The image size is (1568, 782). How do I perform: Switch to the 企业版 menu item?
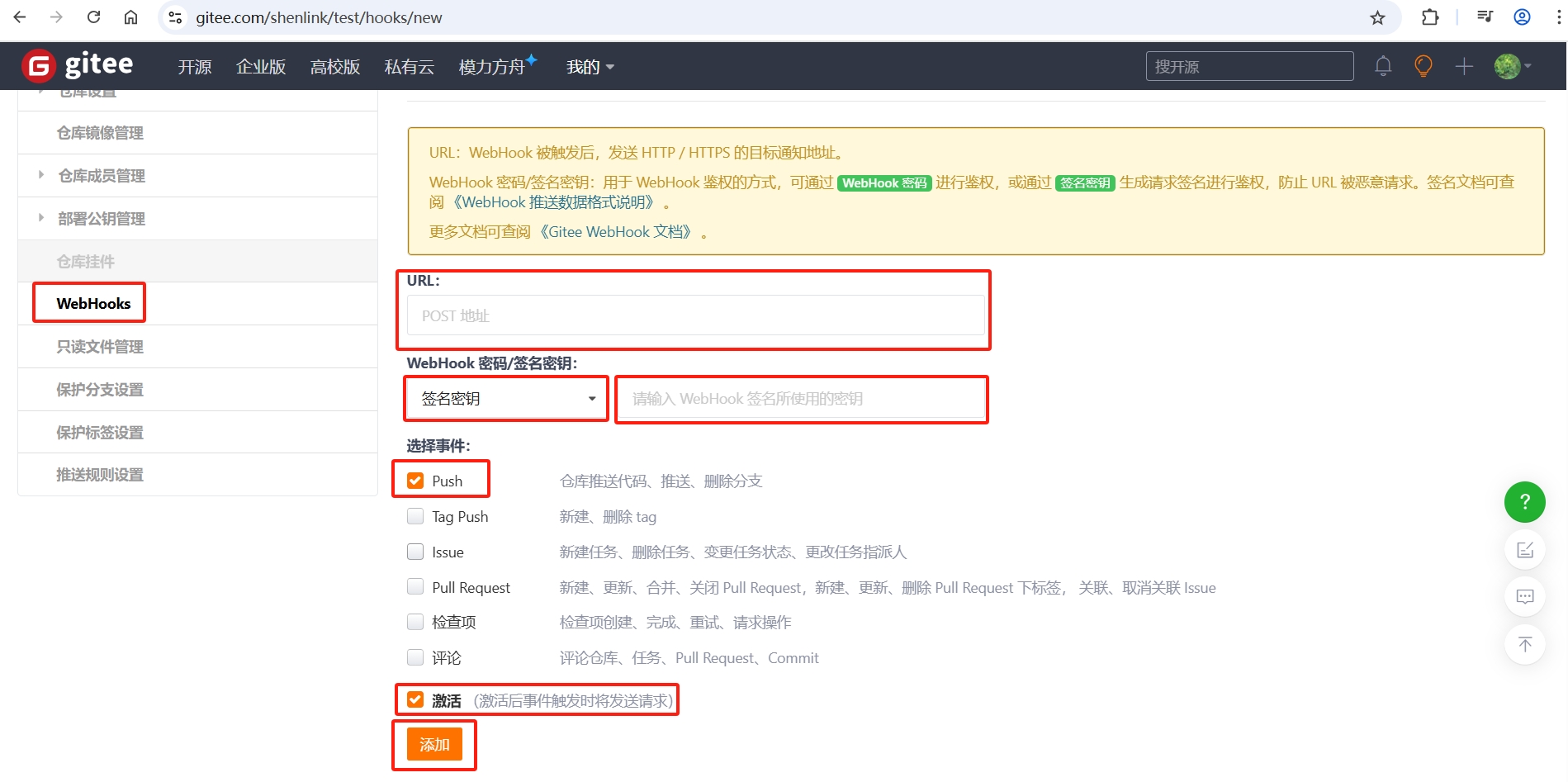click(x=260, y=67)
